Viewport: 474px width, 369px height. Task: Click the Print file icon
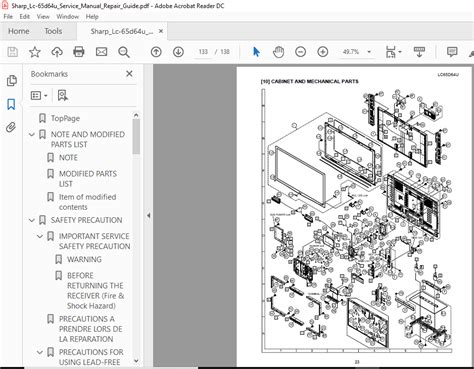point(79,52)
